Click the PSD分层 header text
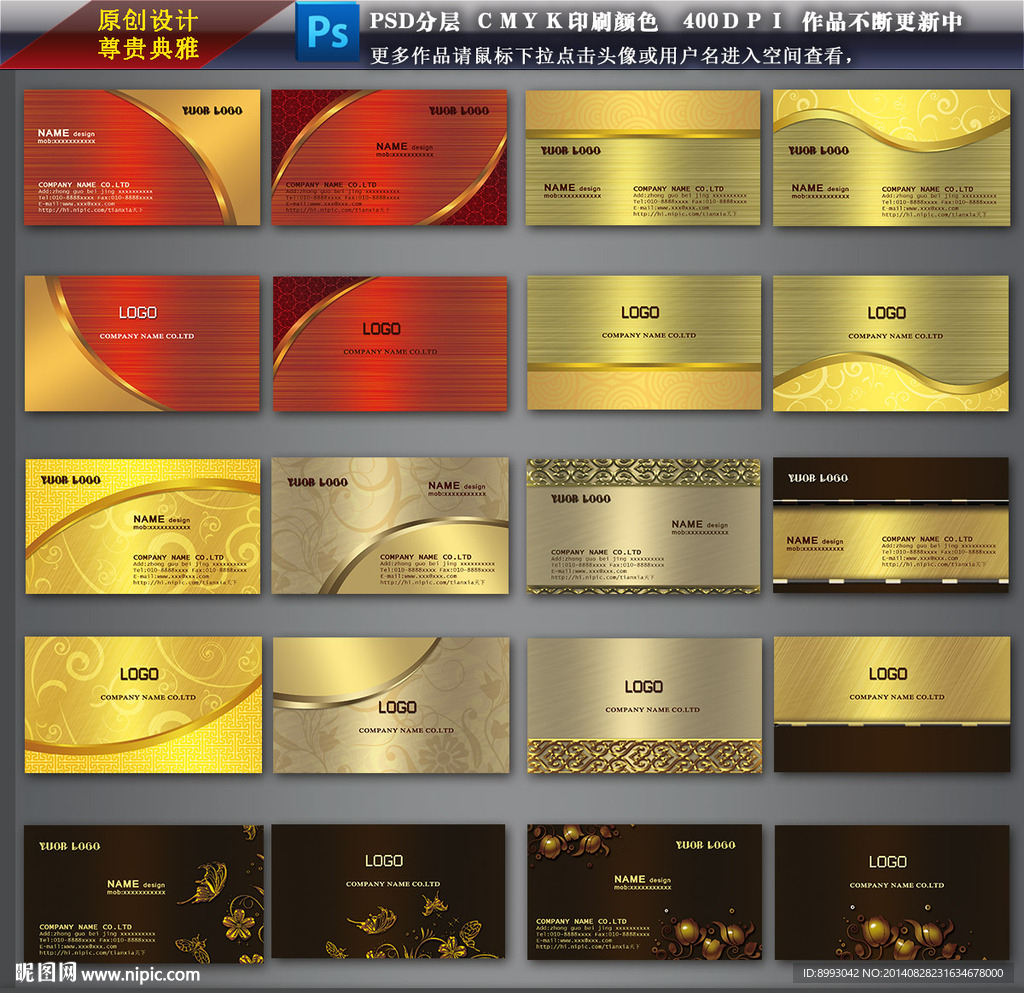Screen dimensions: 1024x993 click(x=415, y=21)
